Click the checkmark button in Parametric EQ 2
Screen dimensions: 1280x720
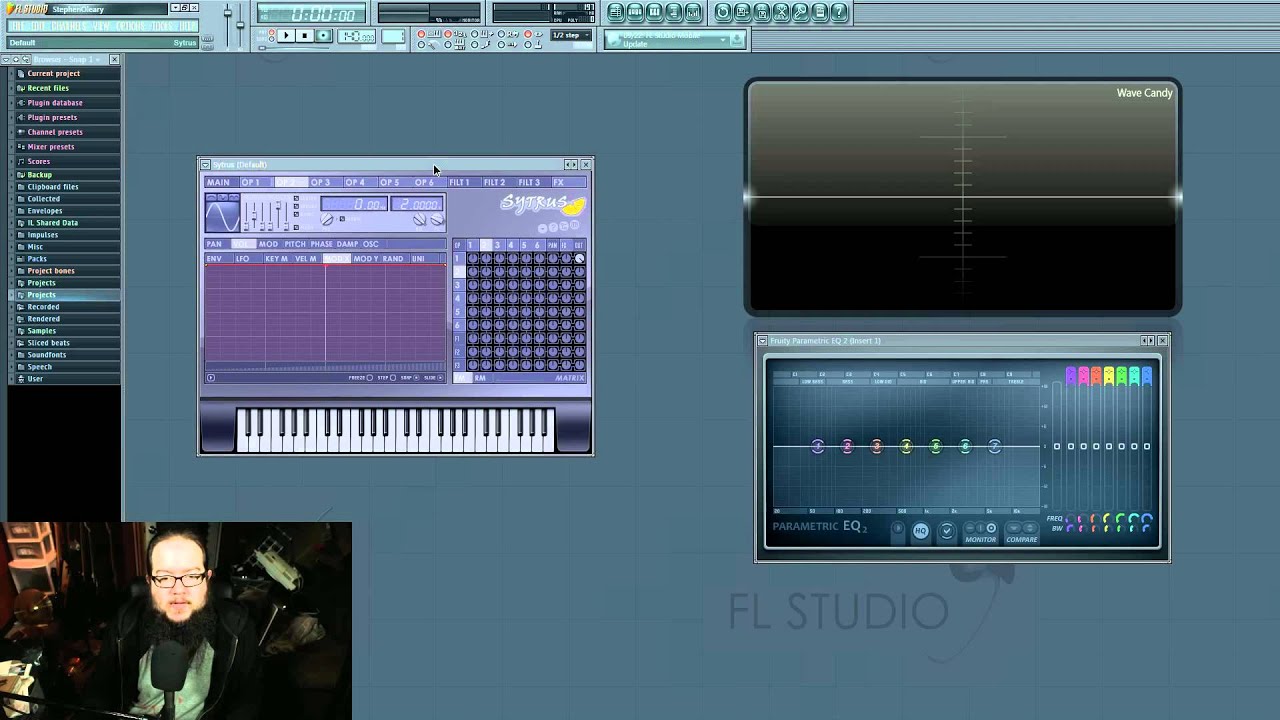tap(947, 531)
